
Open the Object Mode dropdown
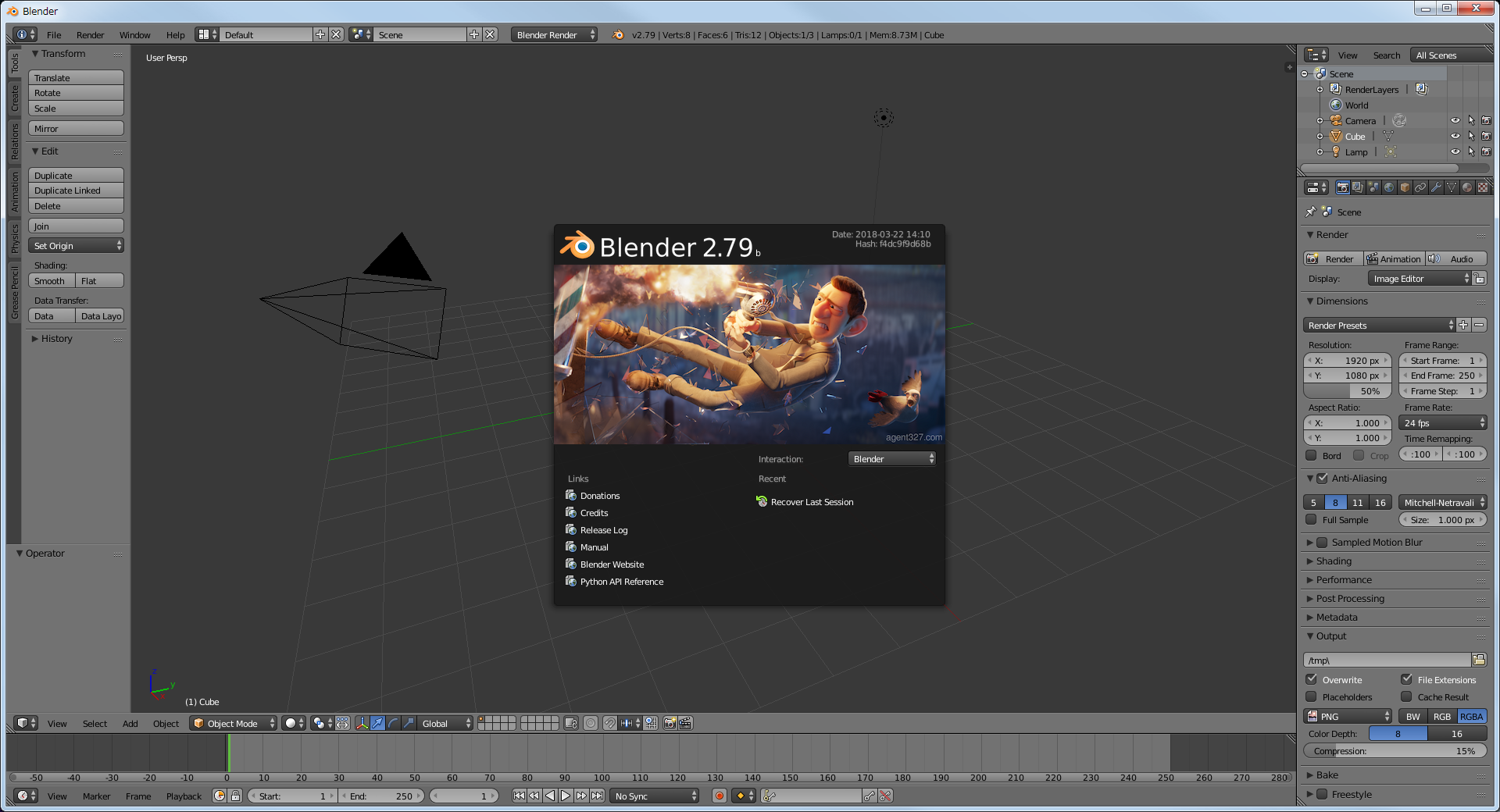[x=234, y=723]
